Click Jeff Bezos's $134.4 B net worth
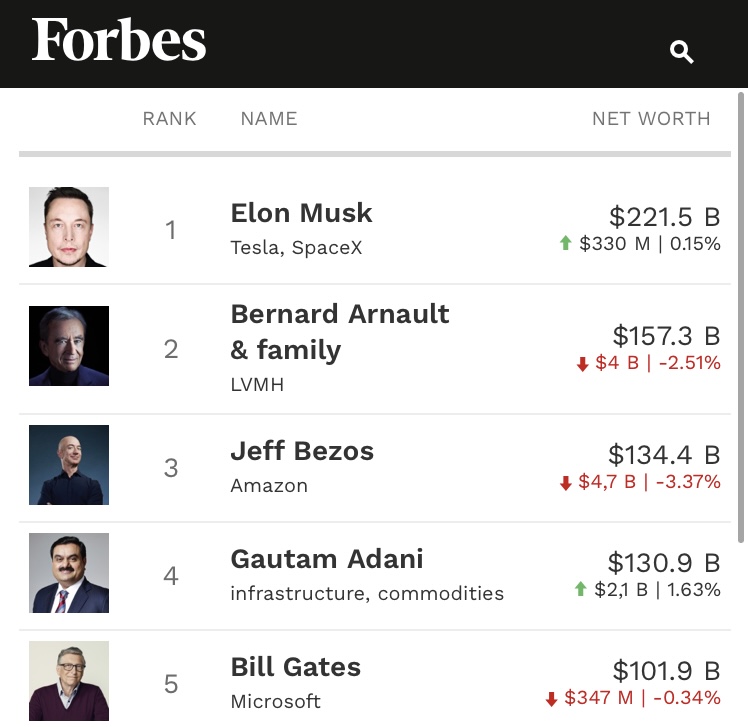The height and width of the screenshot is (727, 748). 664,455
